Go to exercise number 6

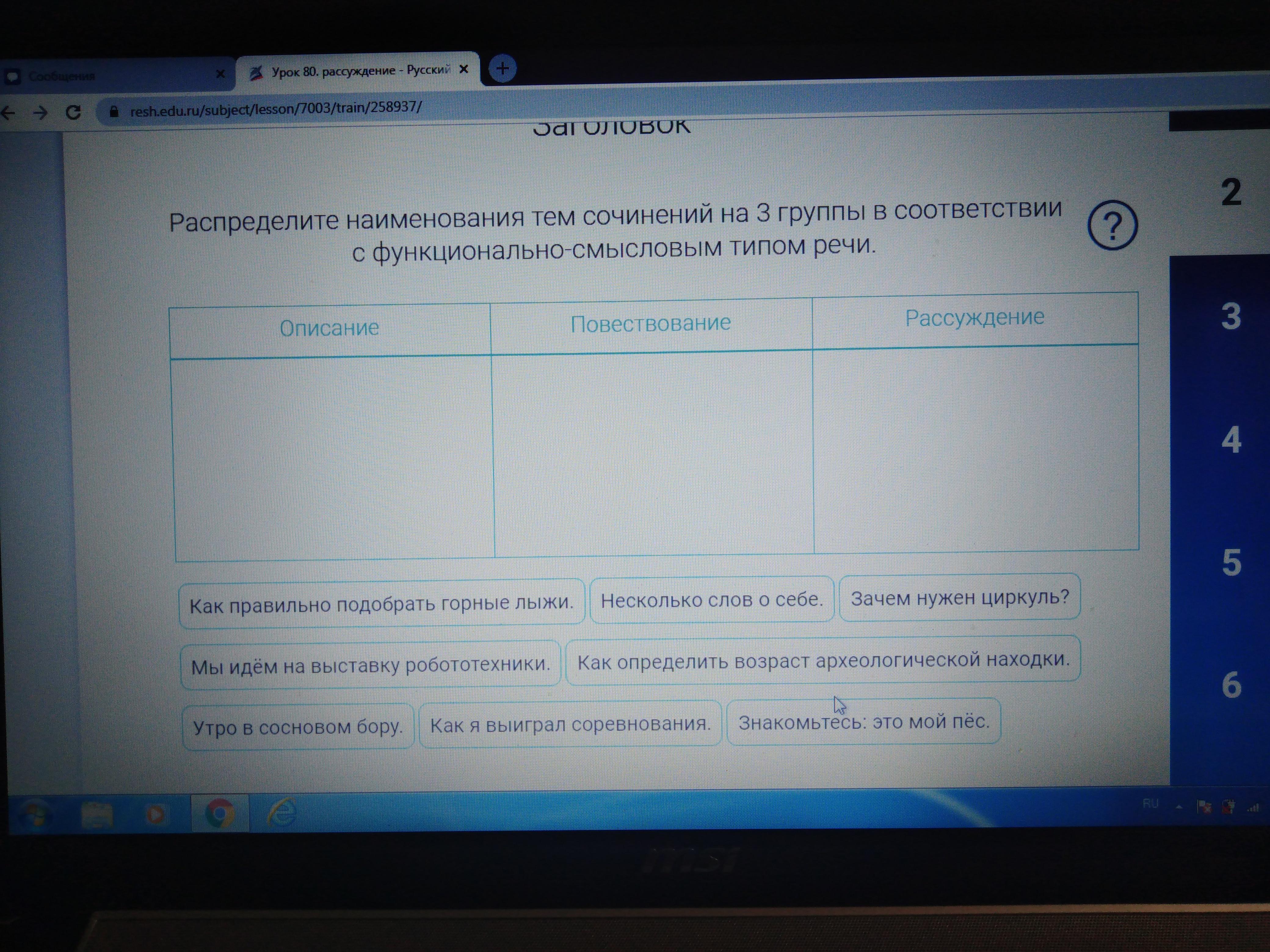click(1231, 685)
